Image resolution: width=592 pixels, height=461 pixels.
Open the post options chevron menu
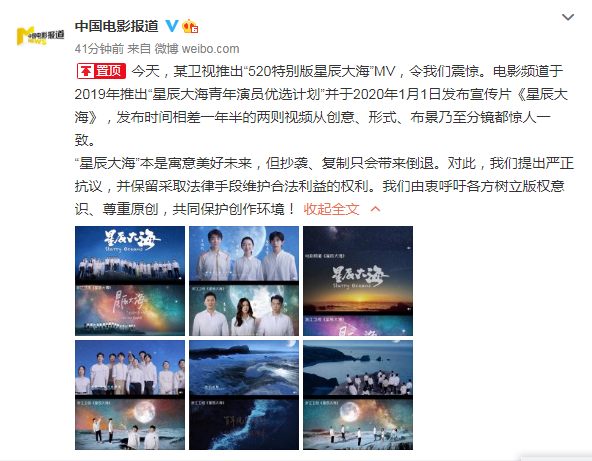click(x=568, y=17)
